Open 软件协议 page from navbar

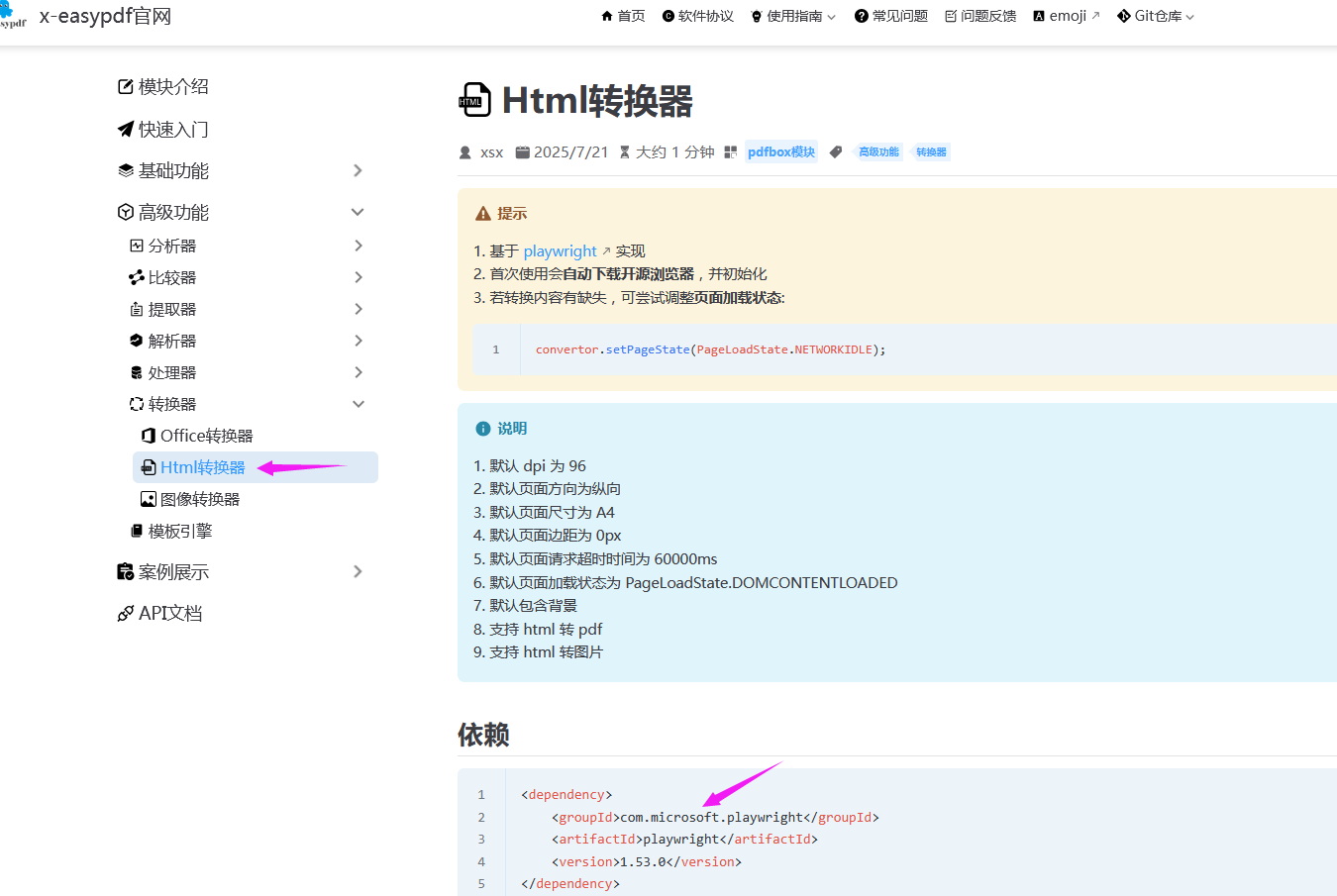coord(698,16)
